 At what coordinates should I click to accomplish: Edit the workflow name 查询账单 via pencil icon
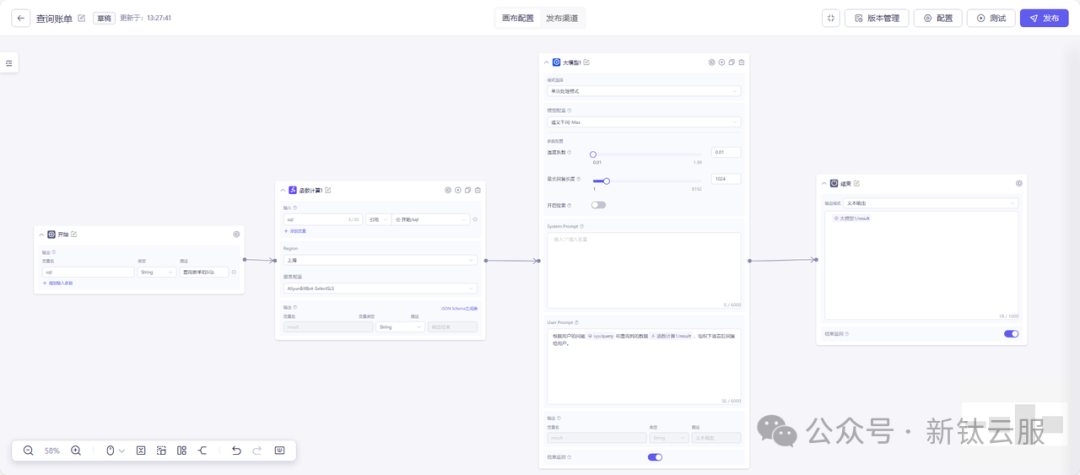coord(82,18)
